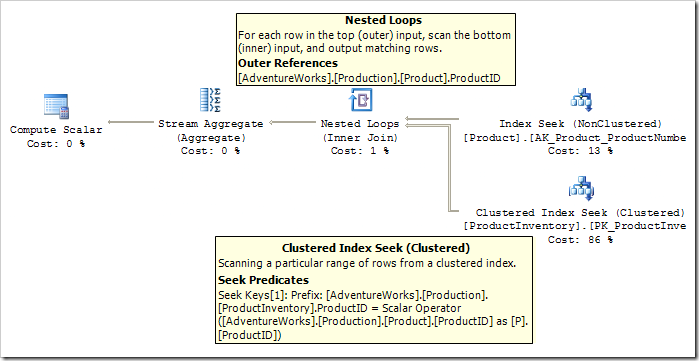This screenshot has height=361, width=699.
Task: Click 'Cost: 0 %' under Compute Scalar
Action: point(56,144)
